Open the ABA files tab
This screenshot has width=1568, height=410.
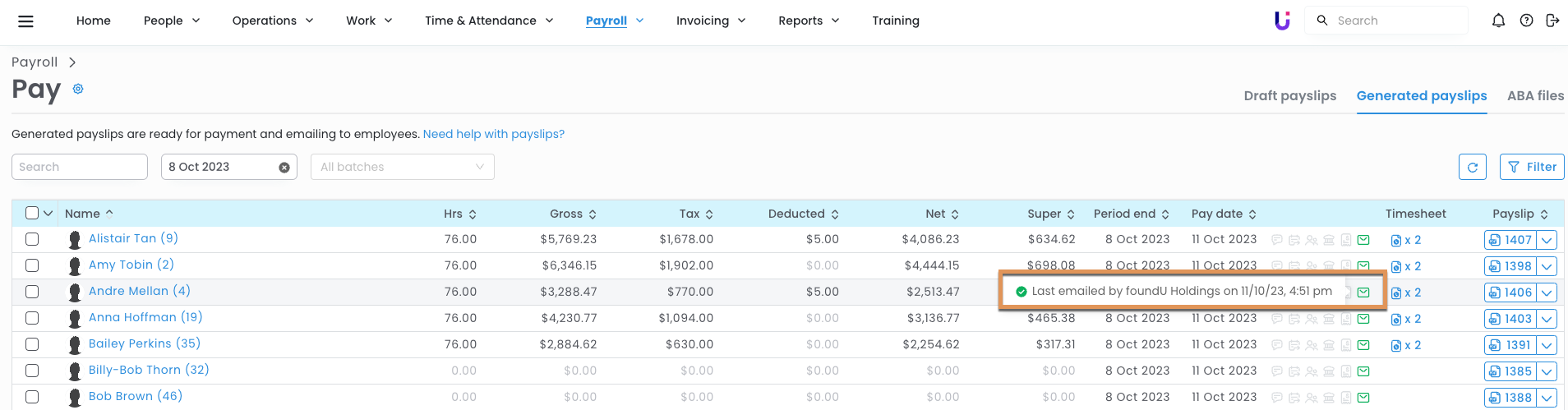point(1535,95)
